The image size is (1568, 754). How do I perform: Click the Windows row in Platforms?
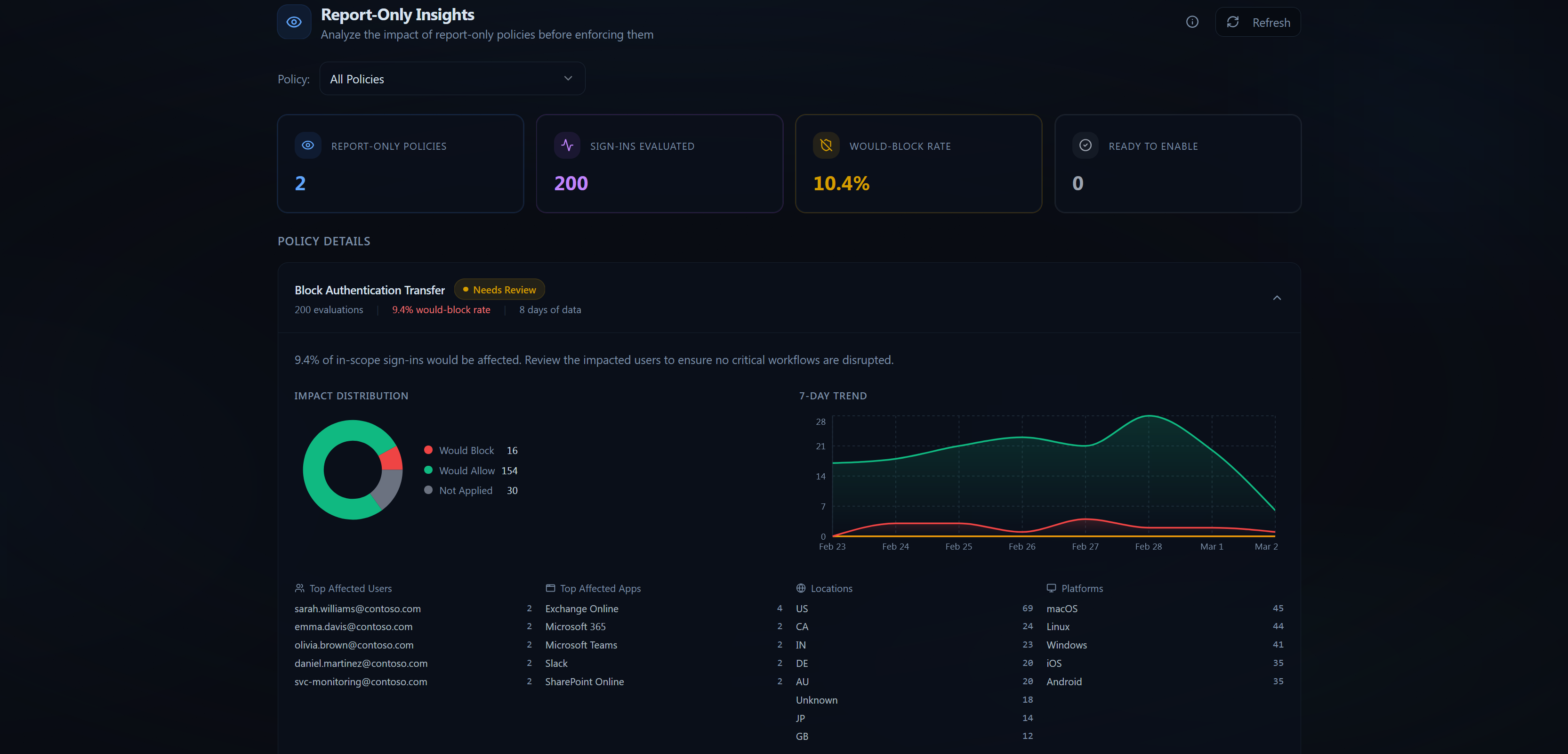[1165, 644]
